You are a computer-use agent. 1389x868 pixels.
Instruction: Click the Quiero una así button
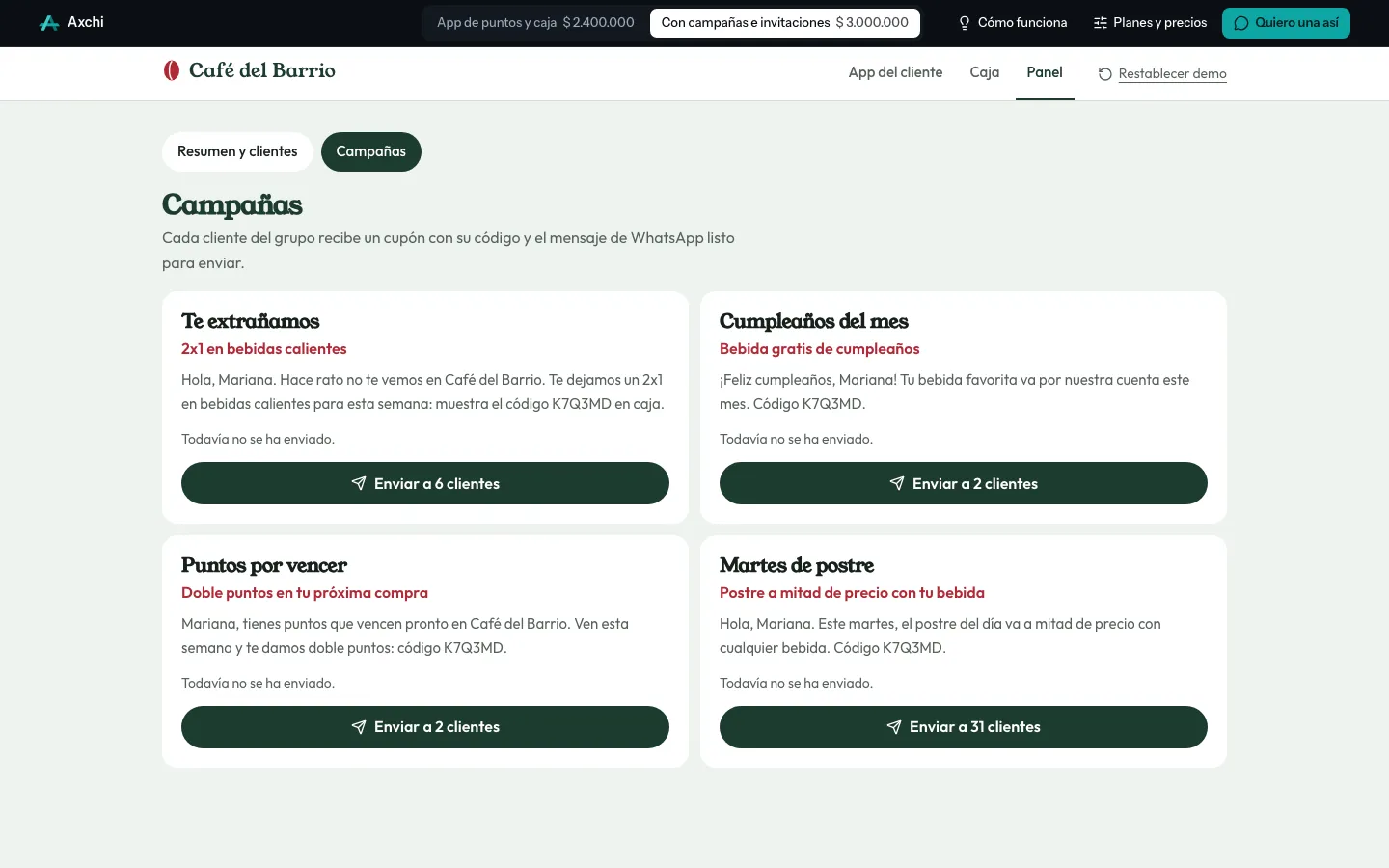pos(1286,23)
